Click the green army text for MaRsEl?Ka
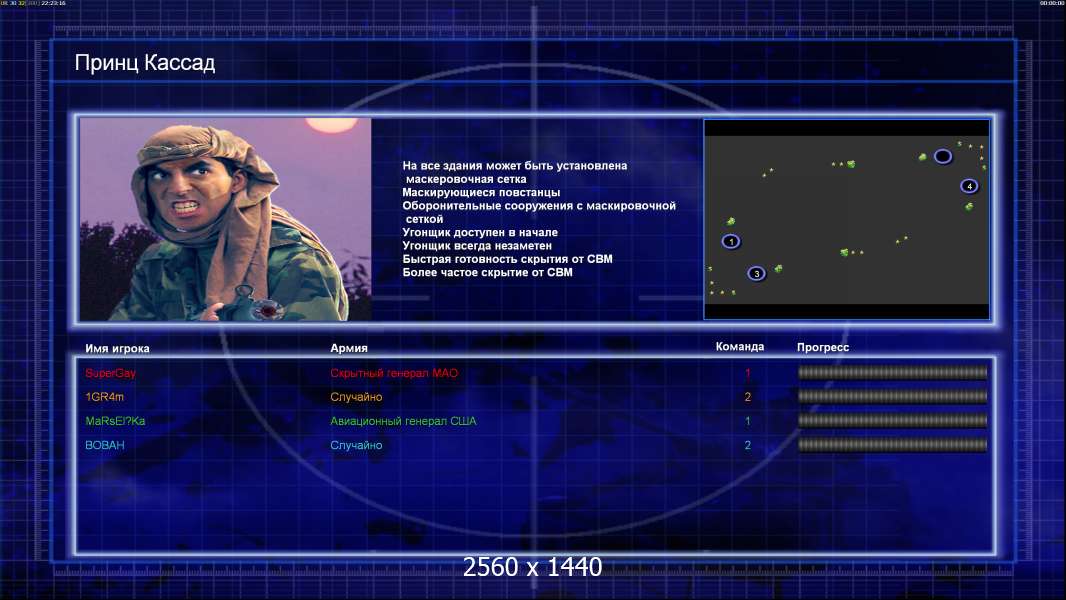The height and width of the screenshot is (600, 1066). [x=403, y=421]
